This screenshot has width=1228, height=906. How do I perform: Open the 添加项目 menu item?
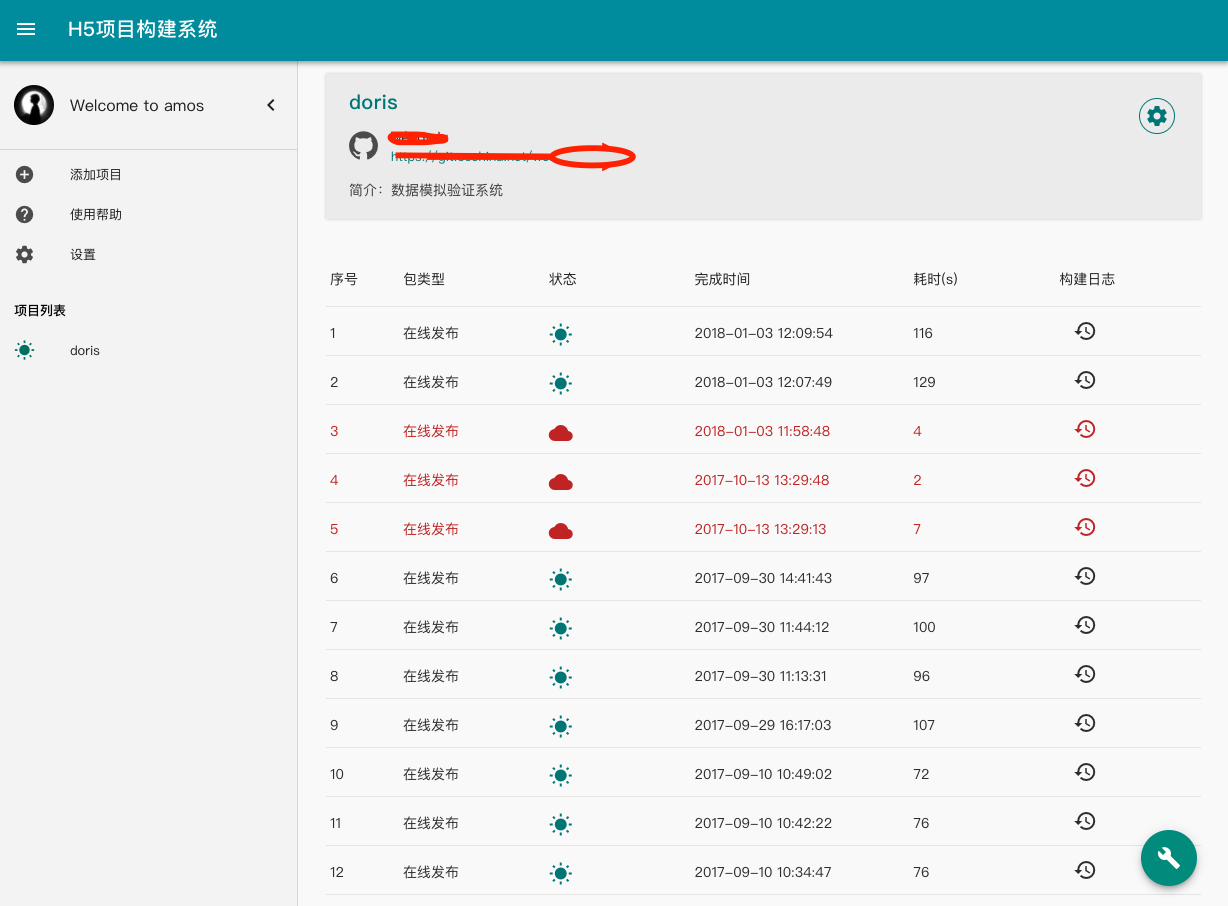(x=96, y=175)
